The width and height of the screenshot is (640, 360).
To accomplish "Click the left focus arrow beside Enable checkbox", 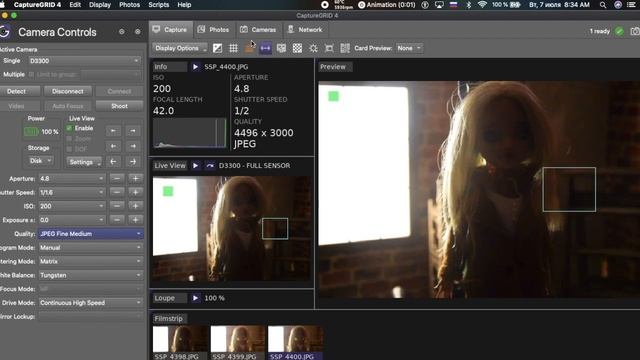I will coord(113,131).
